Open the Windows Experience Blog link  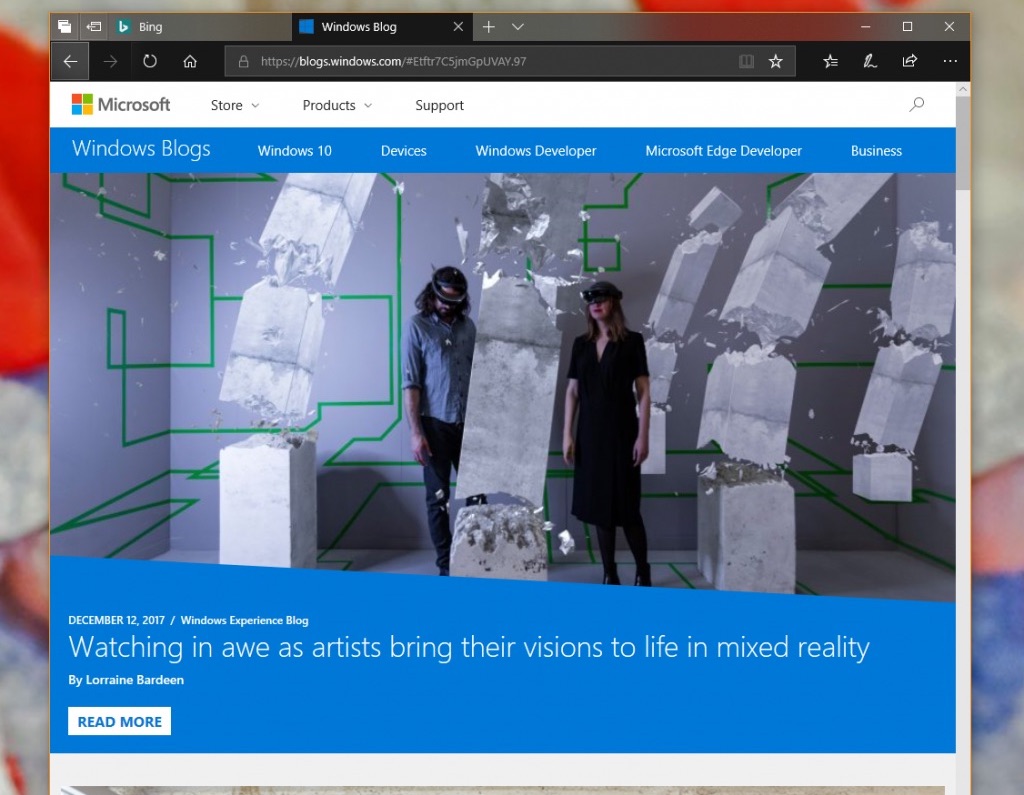pyautogui.click(x=244, y=620)
